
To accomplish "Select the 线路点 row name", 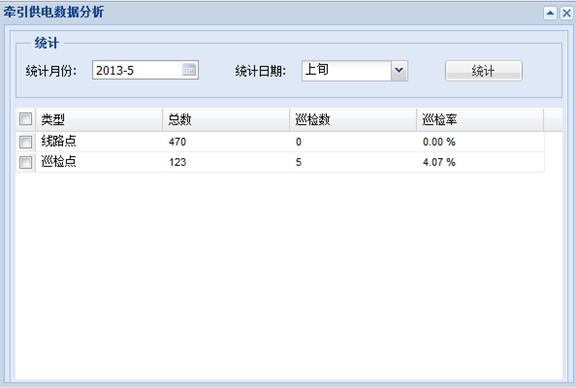I will coord(58,141).
